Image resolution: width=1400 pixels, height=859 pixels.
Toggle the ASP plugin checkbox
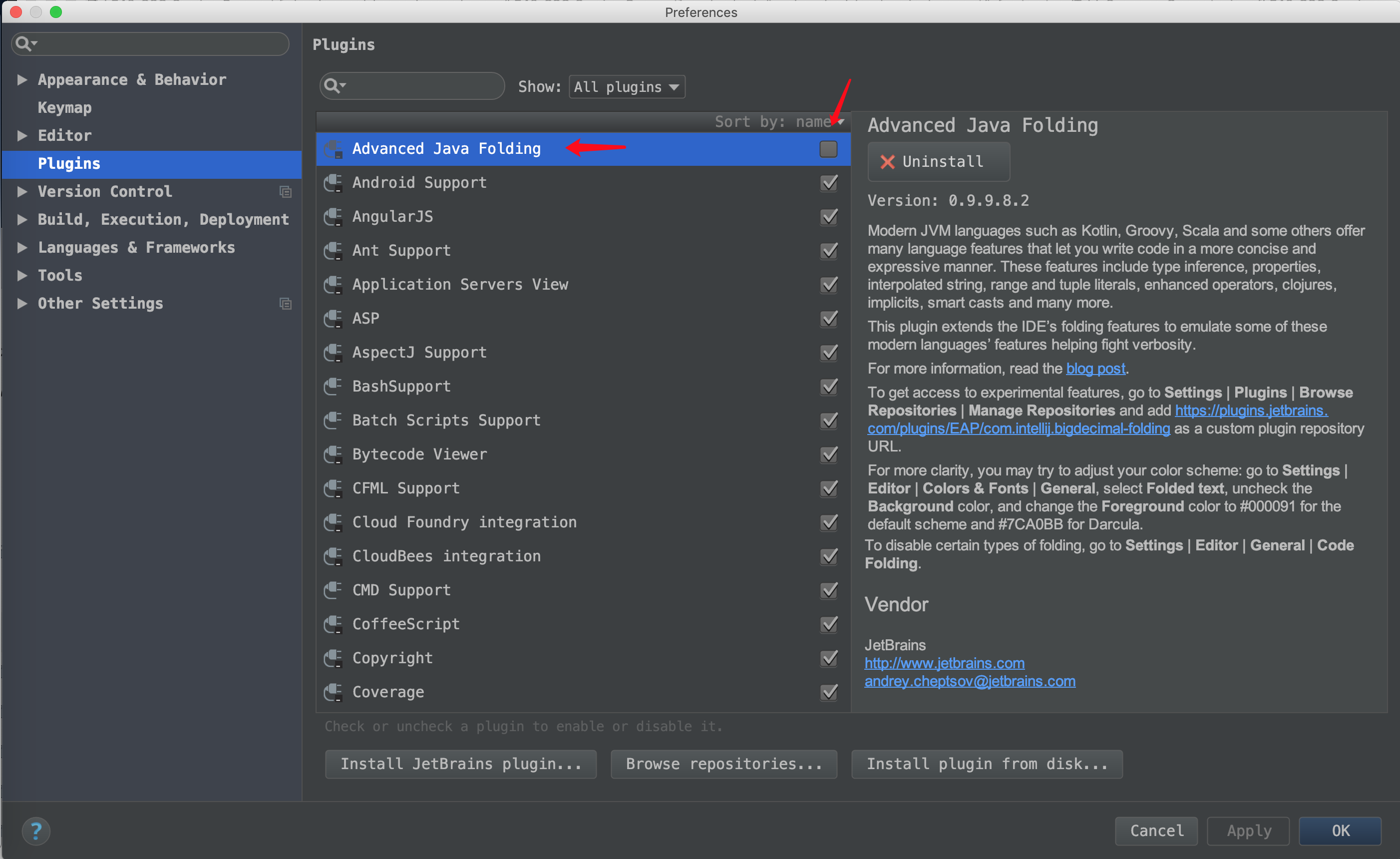point(828,319)
